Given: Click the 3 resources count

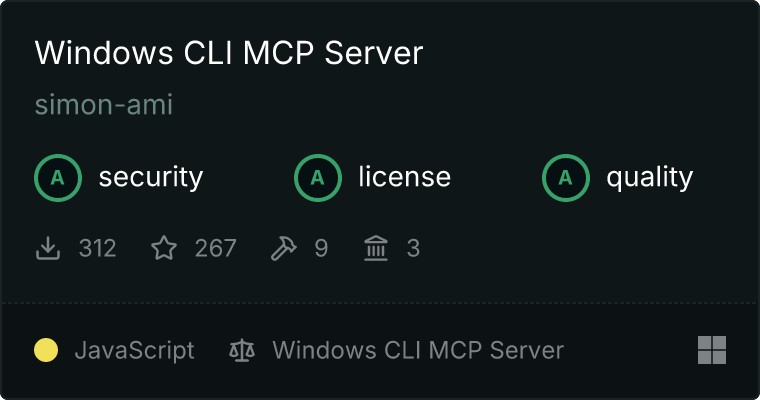Looking at the screenshot, I should pyautogui.click(x=413, y=248).
